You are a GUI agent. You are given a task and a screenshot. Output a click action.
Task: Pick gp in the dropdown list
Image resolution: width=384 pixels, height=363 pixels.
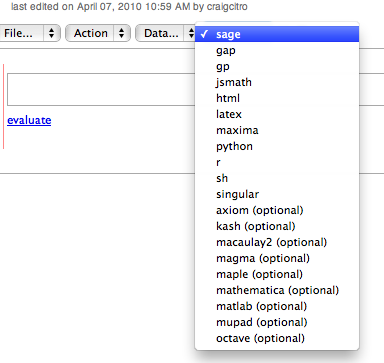coord(277,66)
